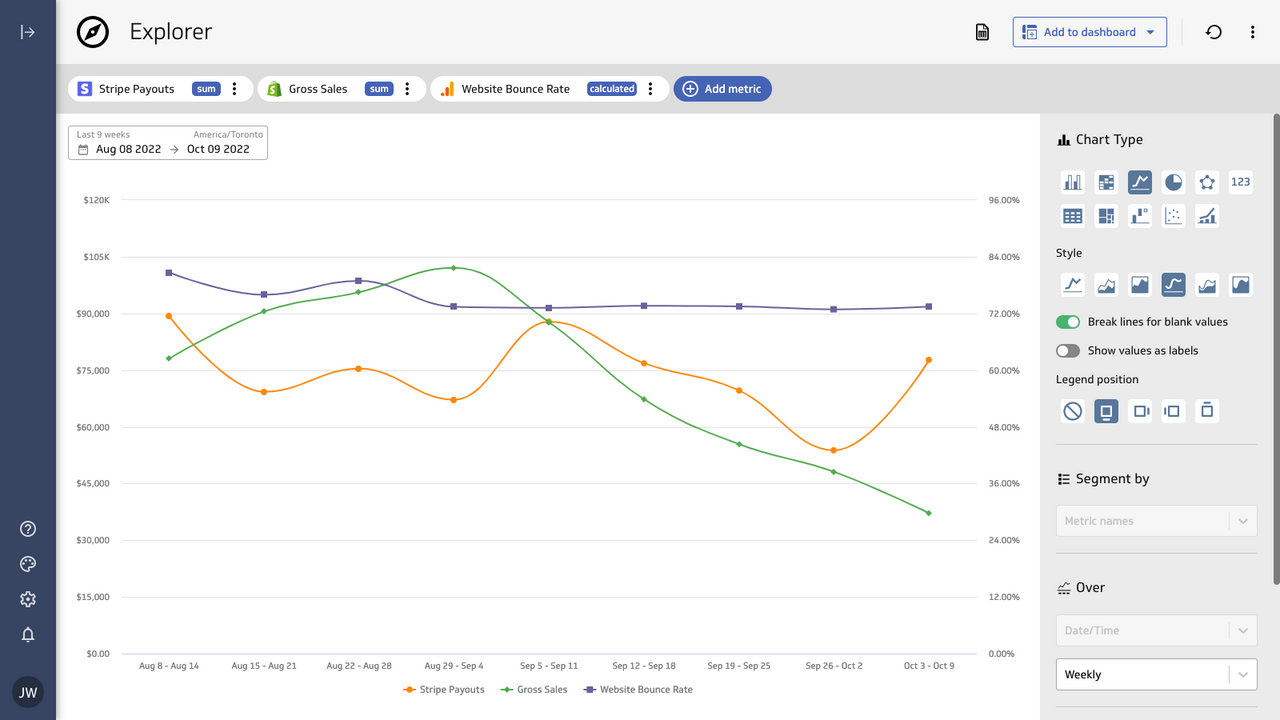Viewport: 1280px width, 720px height.
Task: Open the calculator/spreadsheet icon in header
Action: 982,32
